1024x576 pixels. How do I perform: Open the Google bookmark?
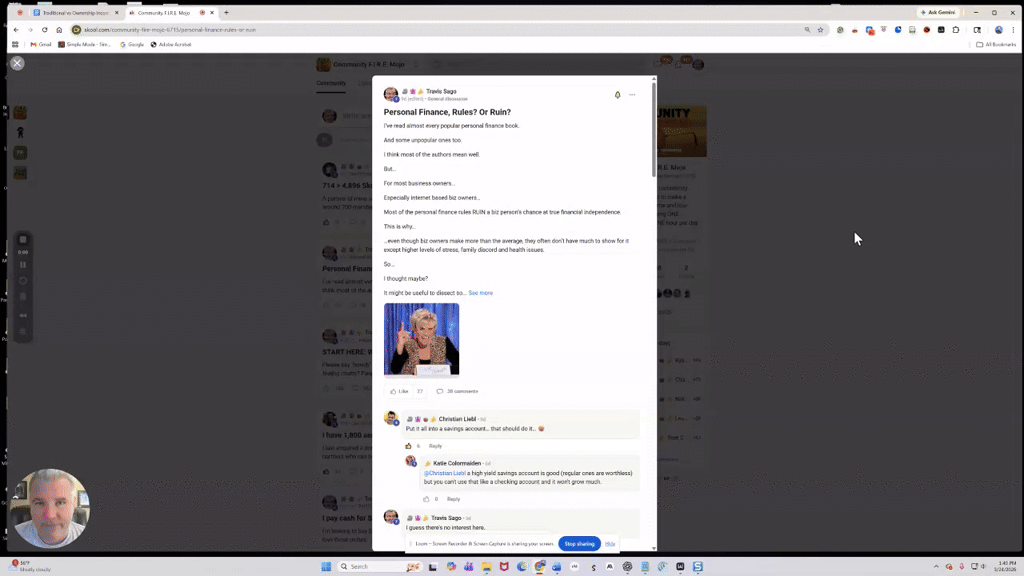tap(131, 44)
